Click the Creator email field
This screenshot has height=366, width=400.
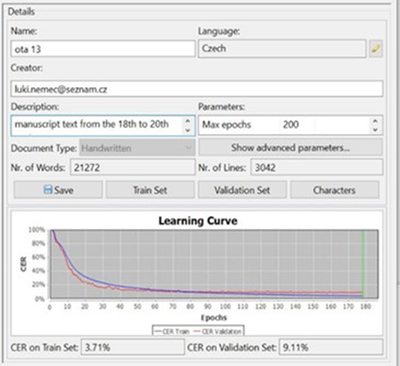197,89
